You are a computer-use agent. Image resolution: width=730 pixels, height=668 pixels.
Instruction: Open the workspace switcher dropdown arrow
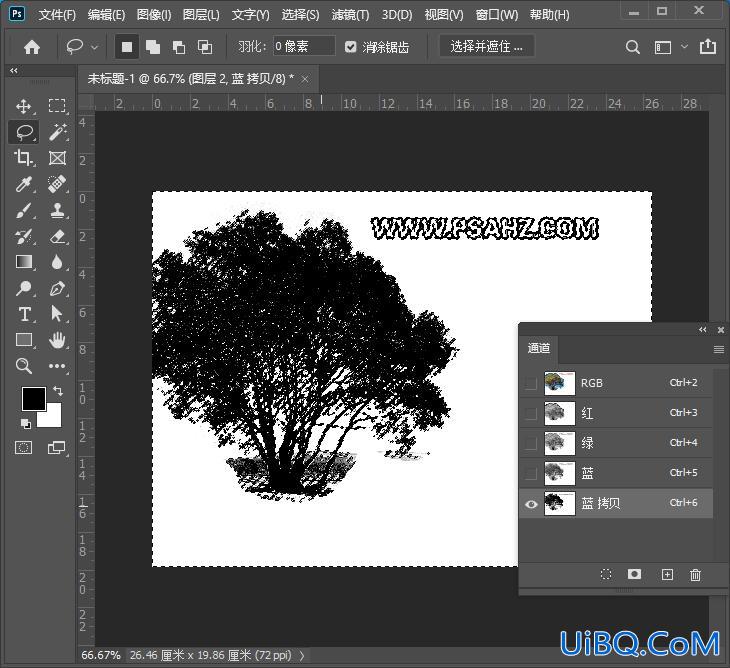(684, 47)
